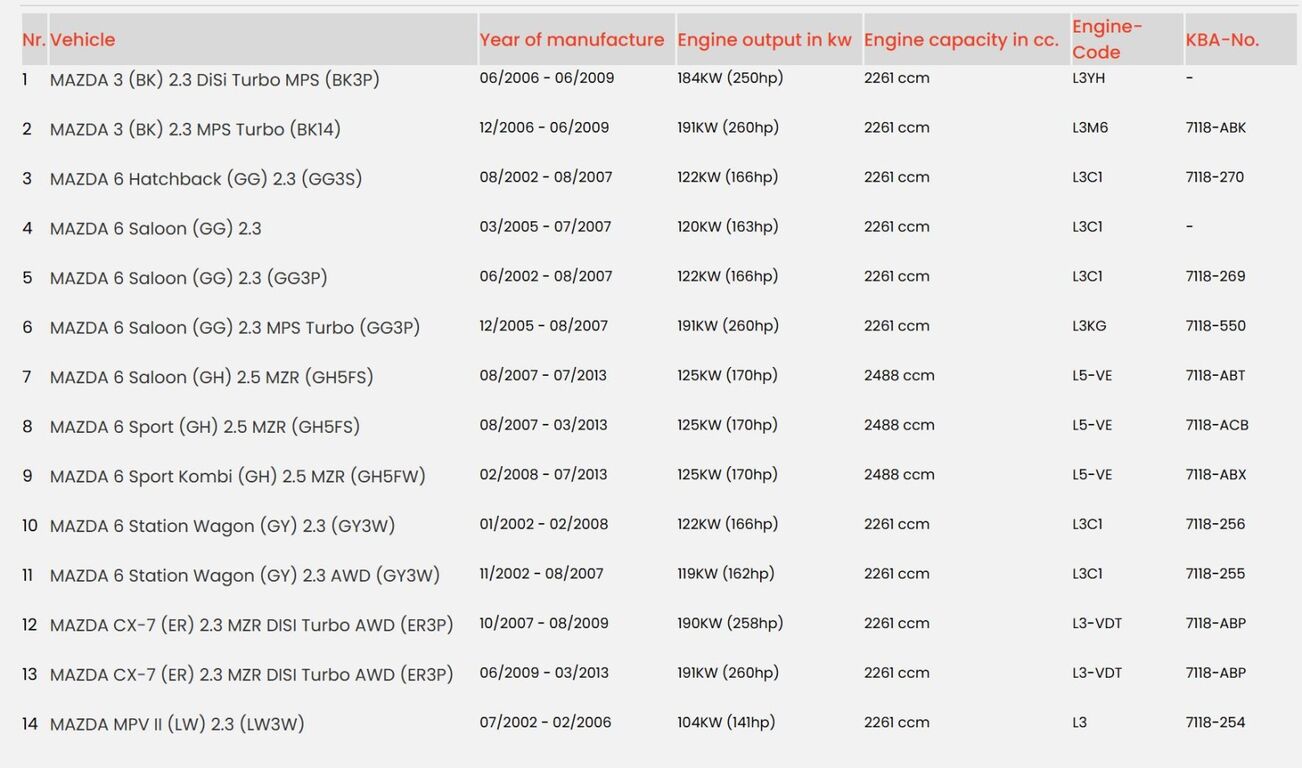Click MAZDA MPV II (LW) 2.3 (LW3W)
Screen dimensions: 1302x768
[x=177, y=724]
